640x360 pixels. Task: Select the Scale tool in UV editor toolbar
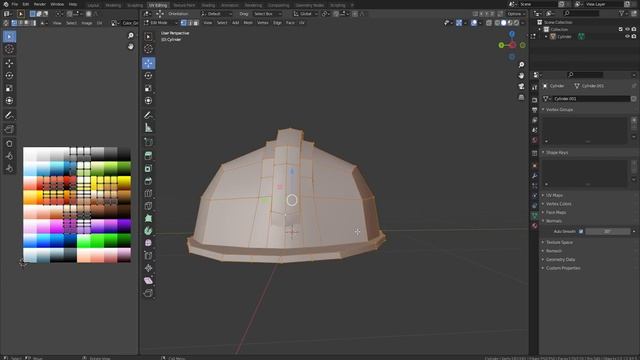9,88
